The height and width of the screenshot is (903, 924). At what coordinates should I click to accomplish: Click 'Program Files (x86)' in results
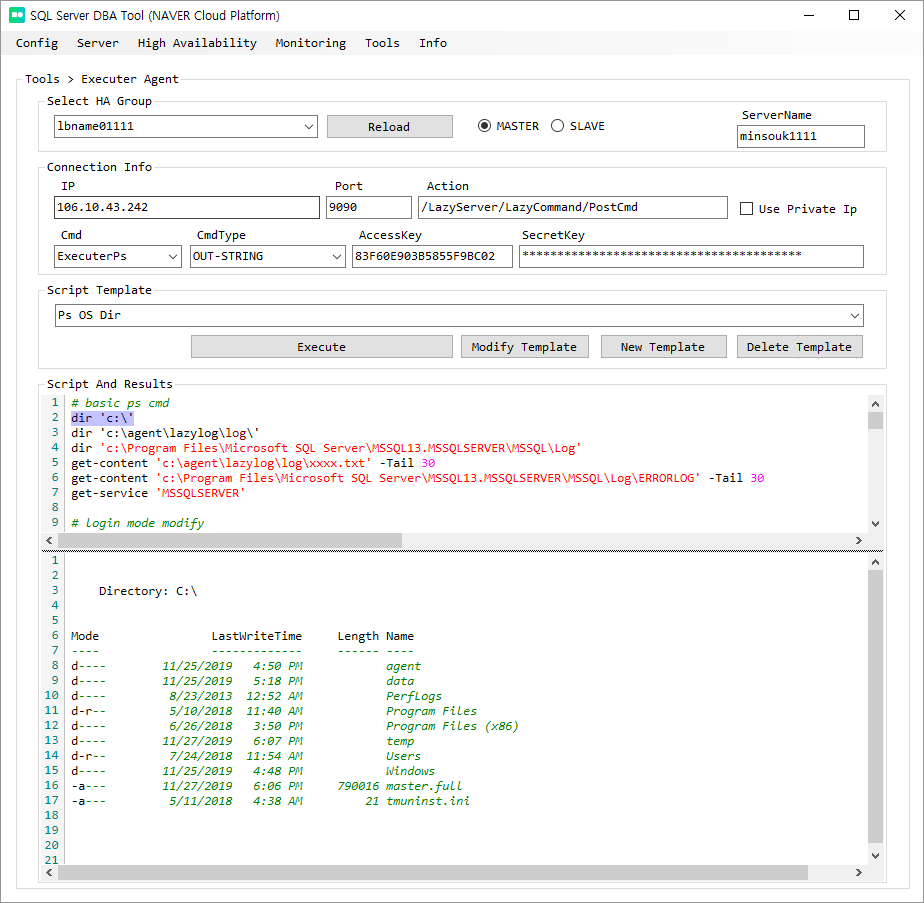[x=452, y=726]
